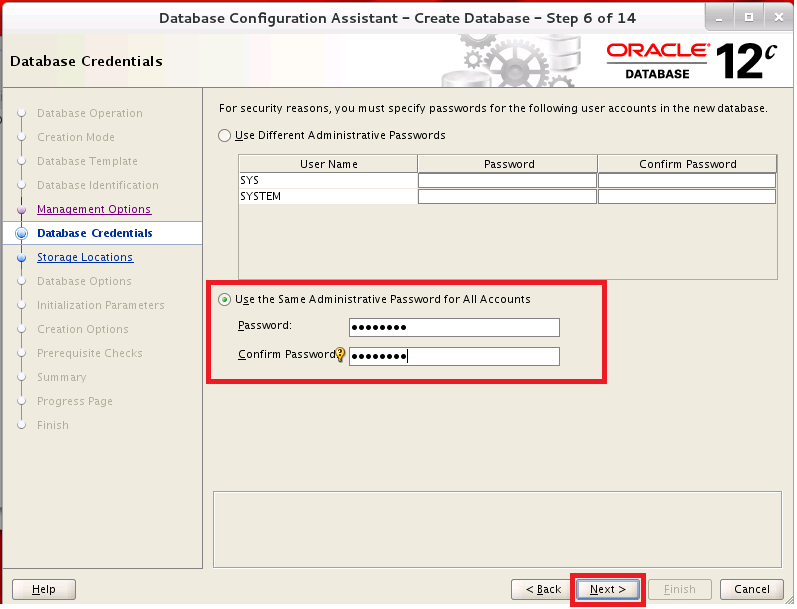Click SYSTEM confirm password table cell
Viewport: 797px width, 609px height.
pyautogui.click(x=687, y=197)
